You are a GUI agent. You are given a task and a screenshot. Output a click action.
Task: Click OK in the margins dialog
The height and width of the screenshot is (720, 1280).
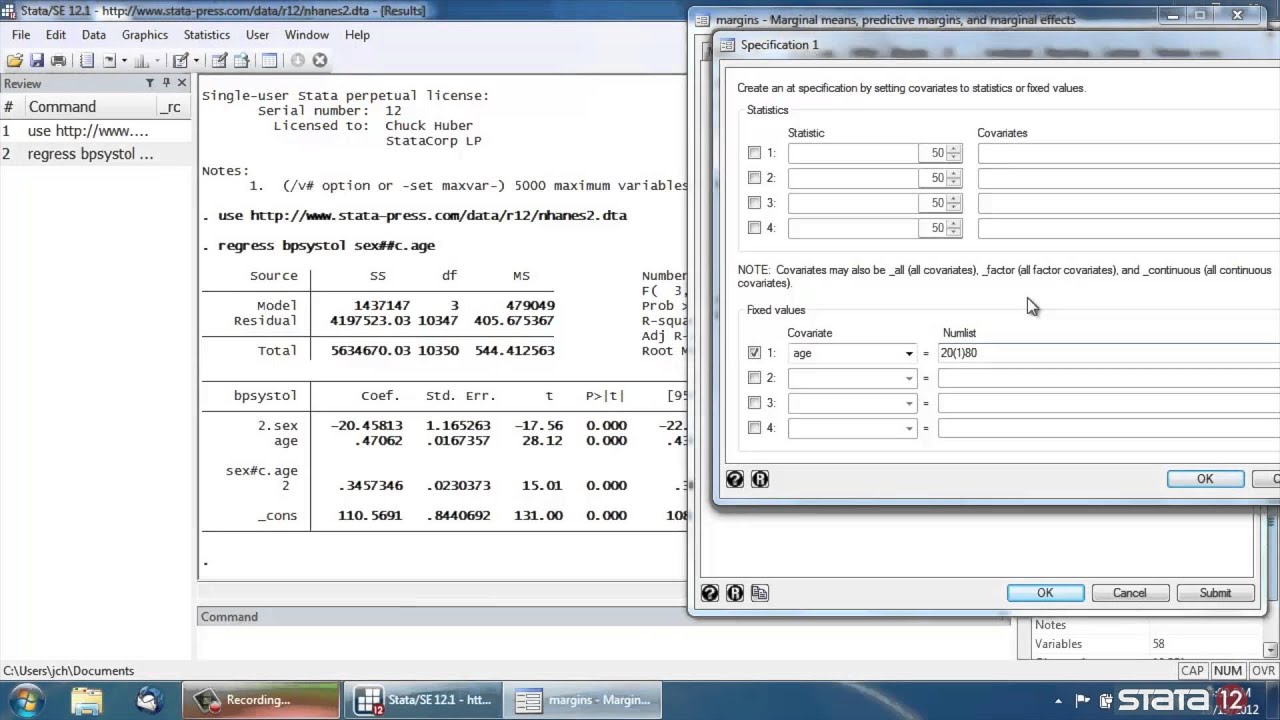(x=1045, y=592)
